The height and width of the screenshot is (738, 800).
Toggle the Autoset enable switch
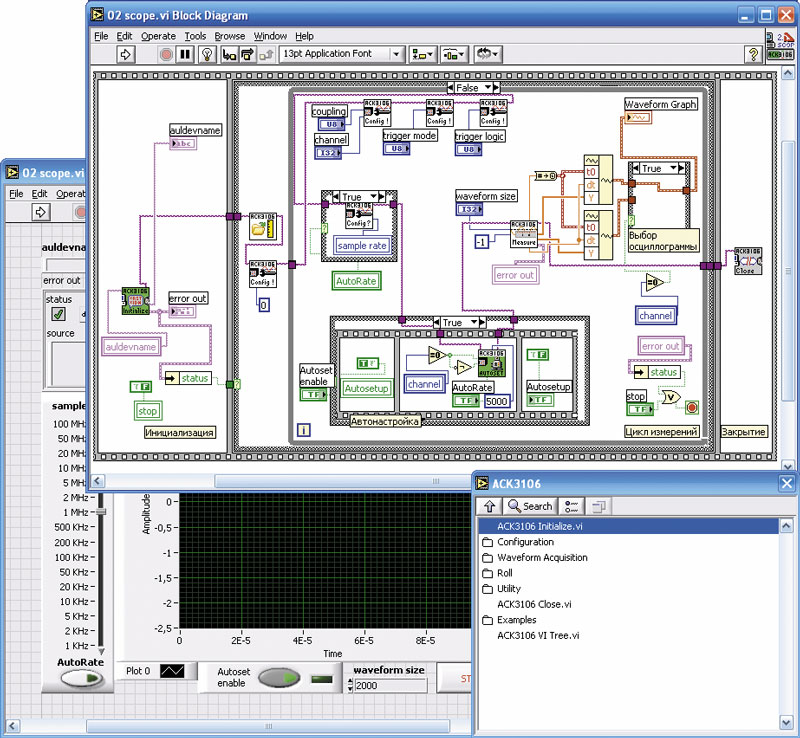[279, 679]
